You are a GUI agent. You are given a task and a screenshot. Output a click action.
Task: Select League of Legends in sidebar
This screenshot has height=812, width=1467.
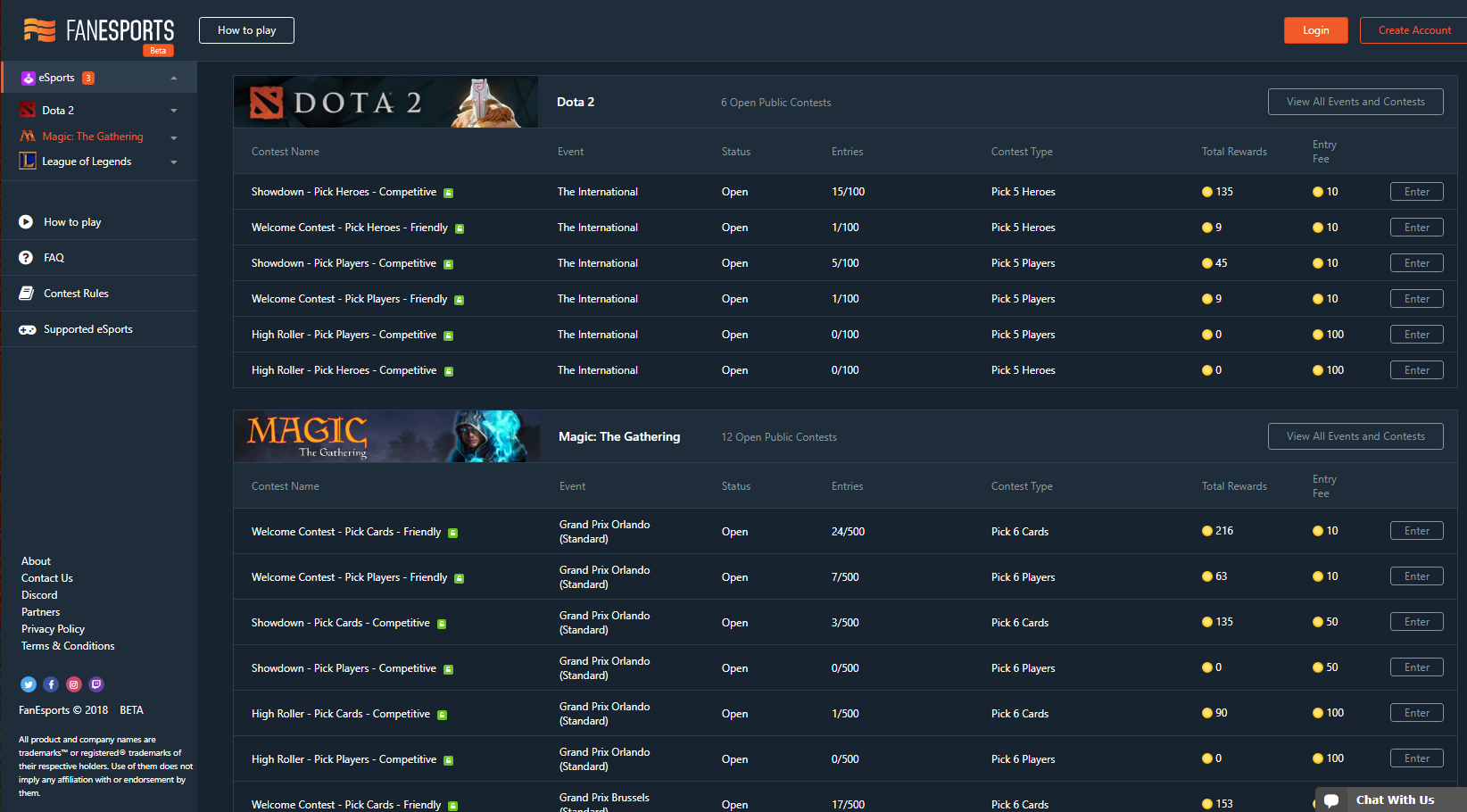tap(87, 162)
